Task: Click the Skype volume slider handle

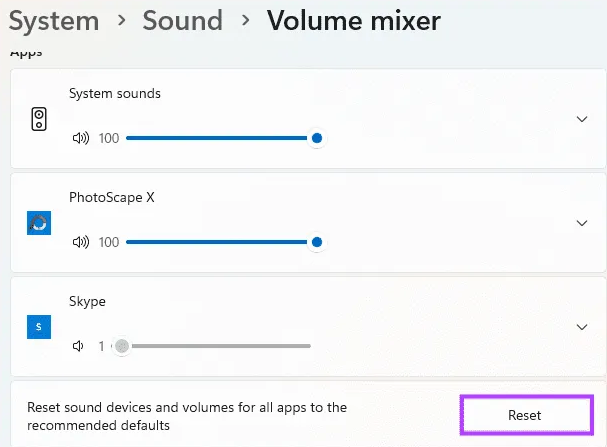Action: tap(122, 346)
